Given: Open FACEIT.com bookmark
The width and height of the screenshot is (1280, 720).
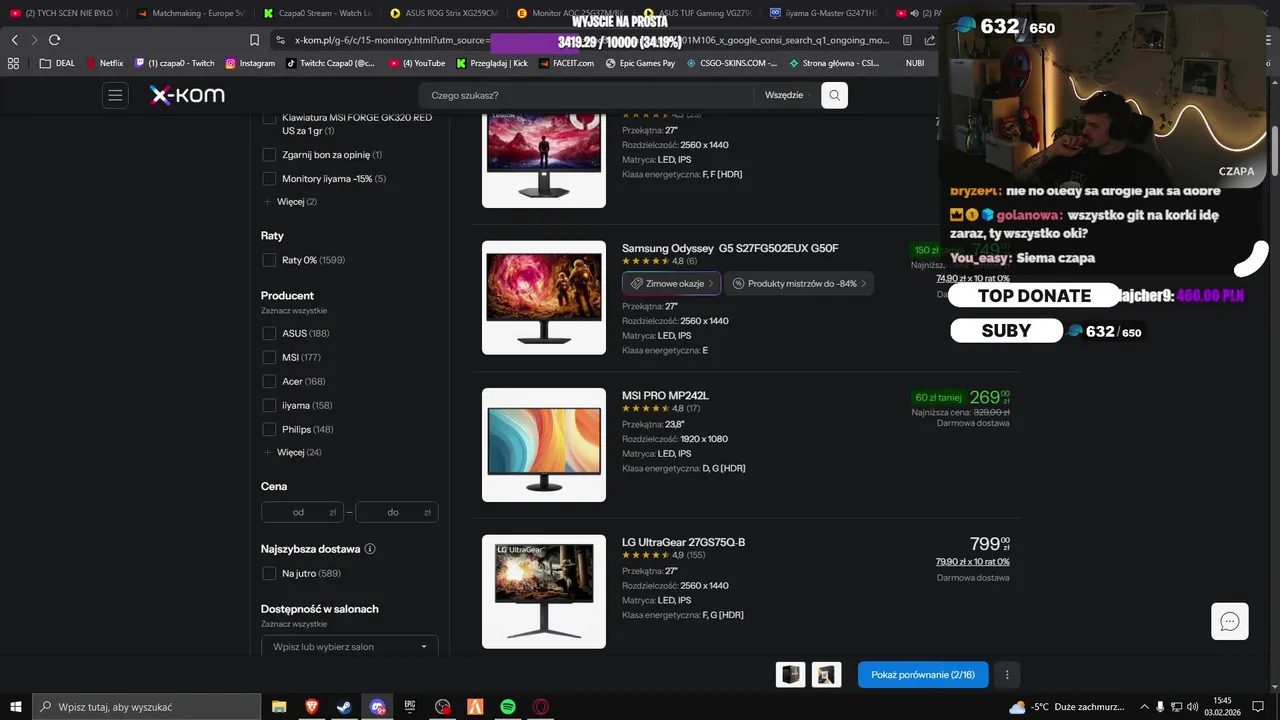Looking at the screenshot, I should tap(565, 63).
